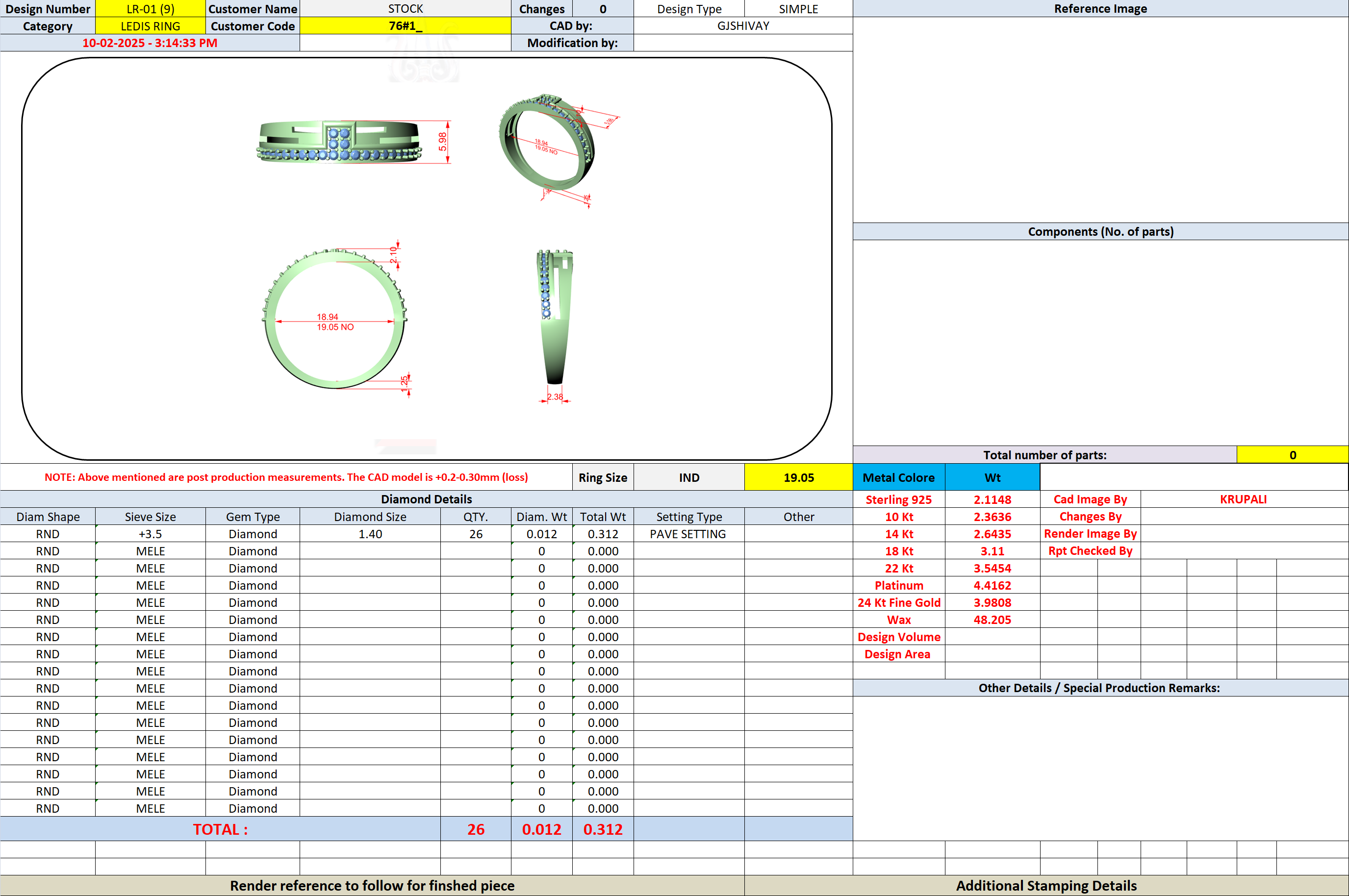
Task: Click the Changes By label
Action: (x=1090, y=517)
